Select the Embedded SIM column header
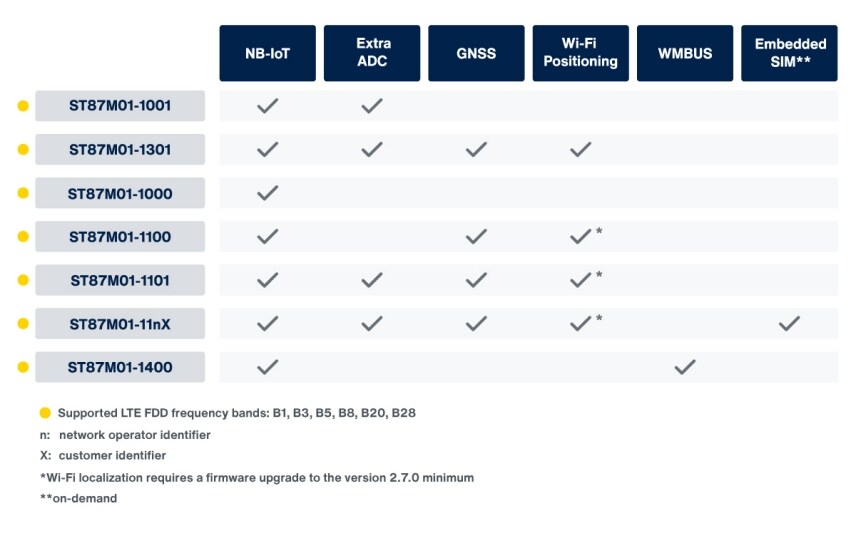 coord(789,53)
